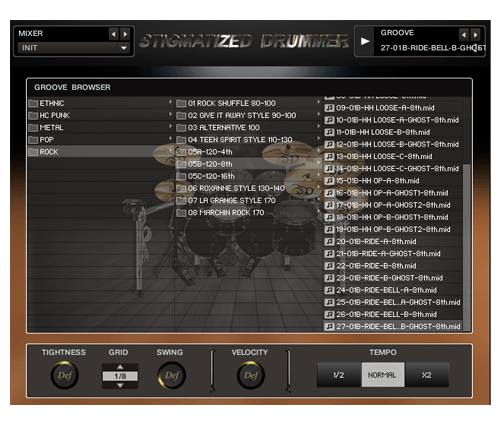Click MIDI icon of 09-01B-HH LOOSE-A-8th.mid

[x=329, y=108]
